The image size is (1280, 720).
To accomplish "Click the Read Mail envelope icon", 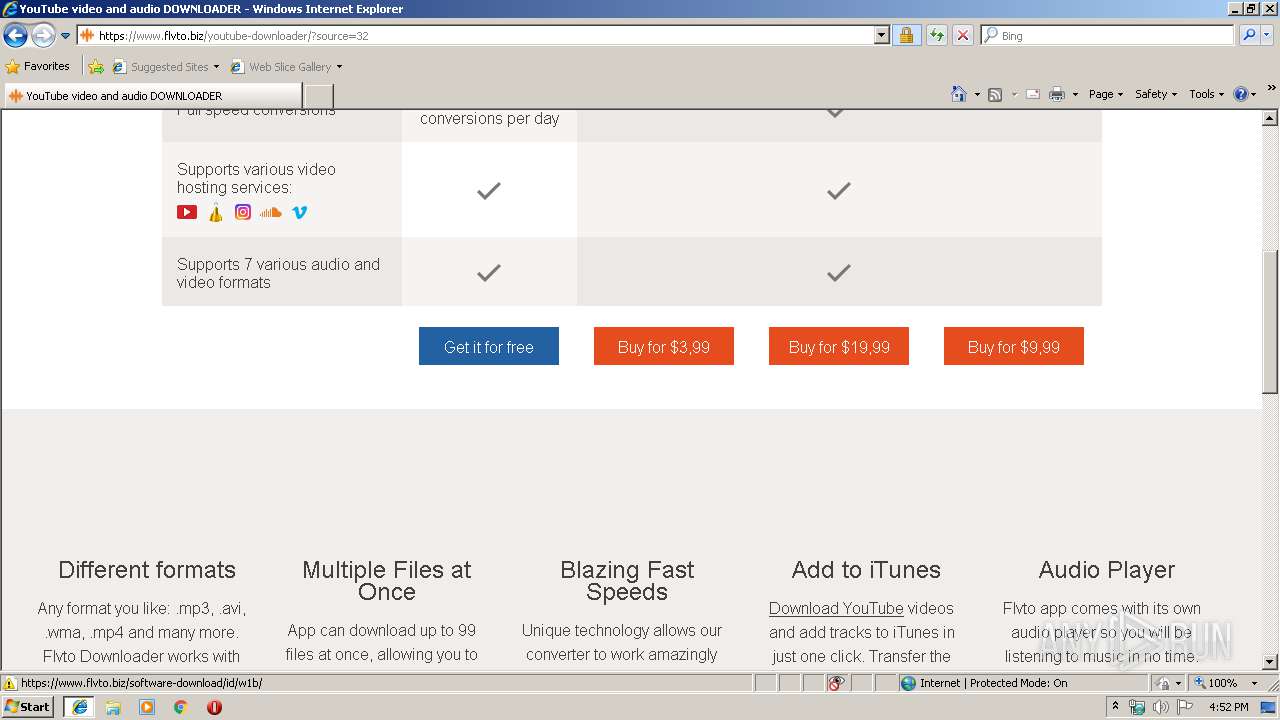I will pos(1033,95).
